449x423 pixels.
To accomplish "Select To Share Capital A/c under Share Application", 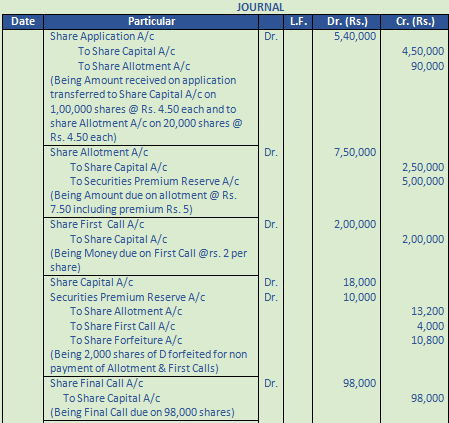I will coord(127,51).
